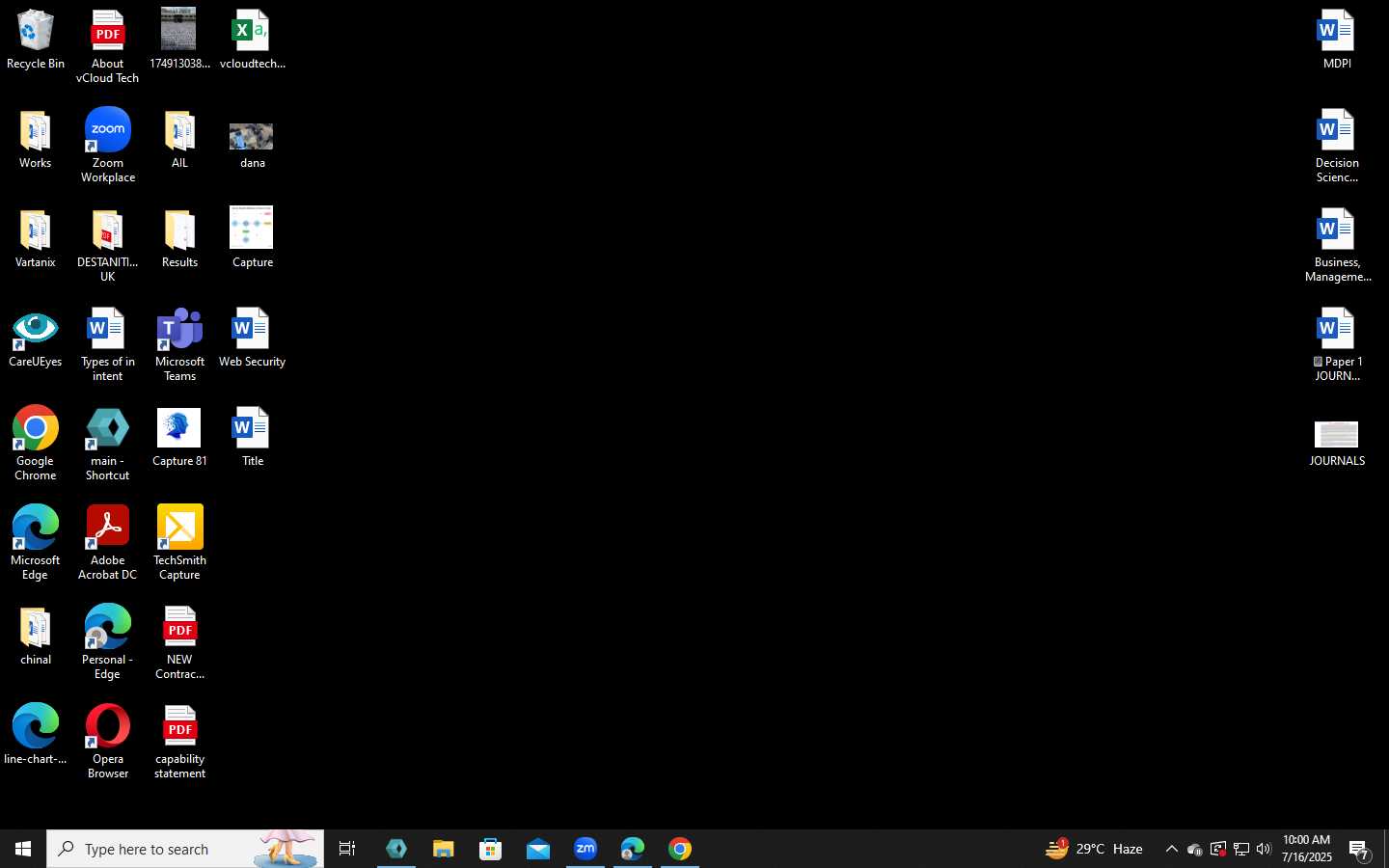Screen dimensions: 1389x868
Task: Open File Explorer from the taskbar
Action: coord(443,849)
